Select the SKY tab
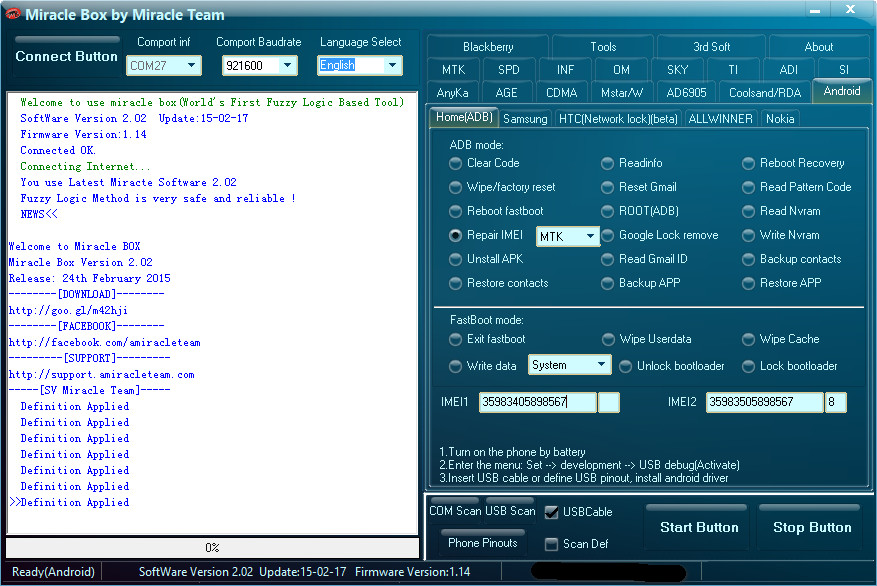877x586 pixels. coord(677,70)
